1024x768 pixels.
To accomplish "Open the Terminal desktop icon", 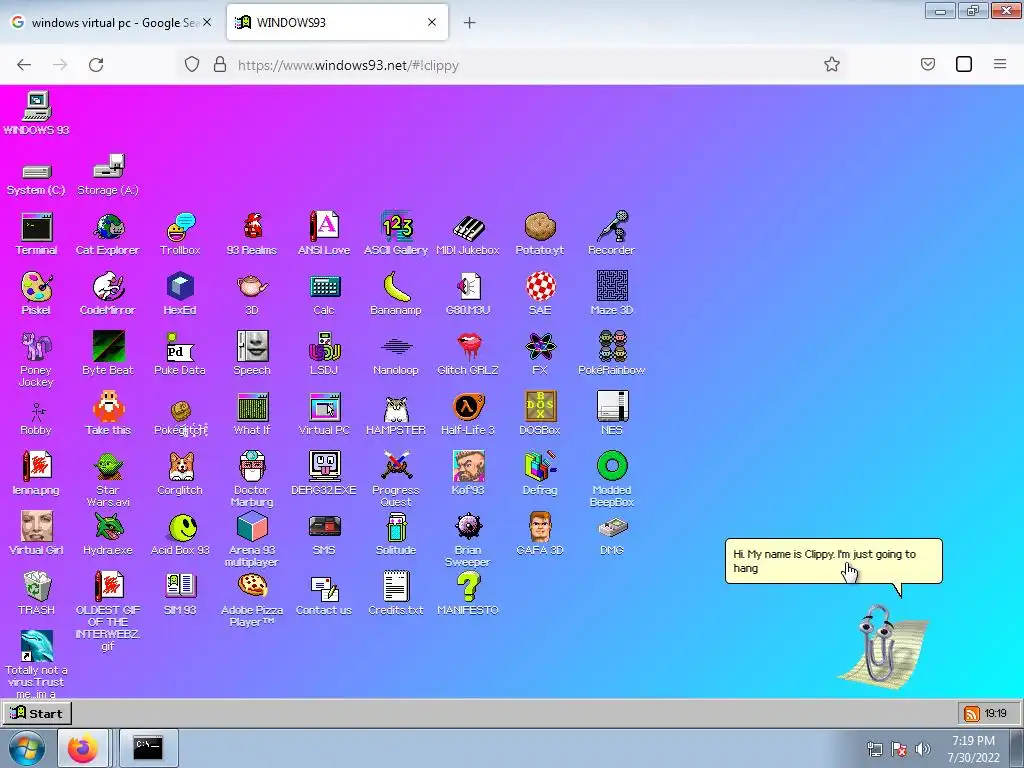I will (x=37, y=227).
